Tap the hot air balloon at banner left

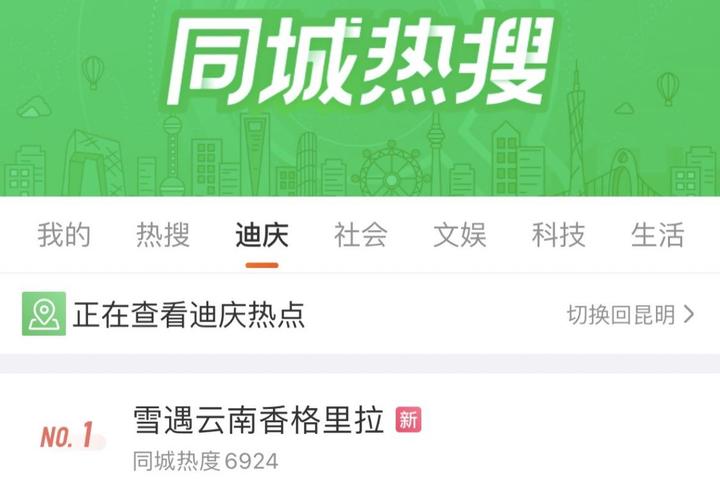tap(93, 72)
